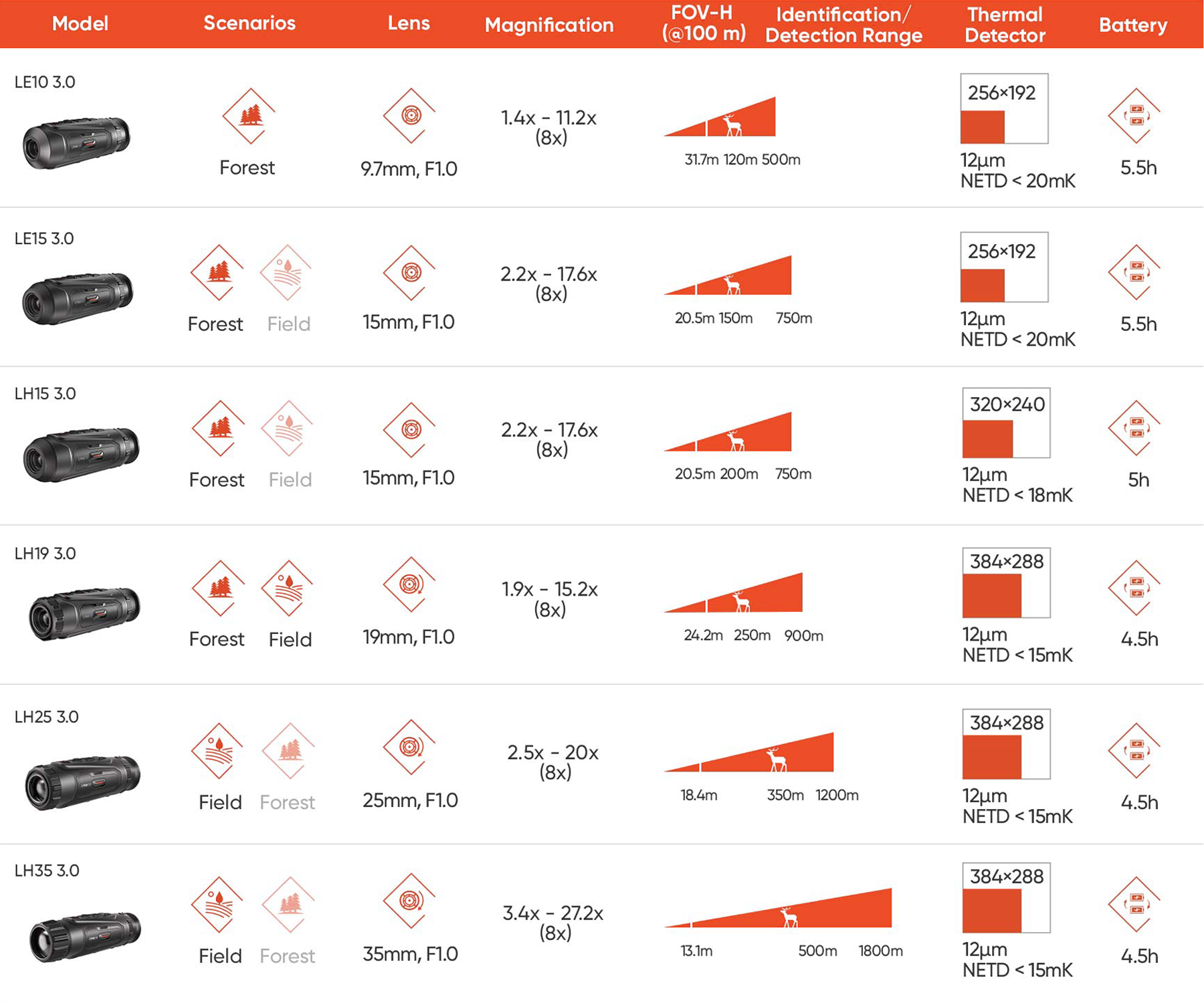Image resolution: width=1204 pixels, height=1003 pixels.
Task: Click the 320×240 detector resolution box
Action: point(1006,423)
